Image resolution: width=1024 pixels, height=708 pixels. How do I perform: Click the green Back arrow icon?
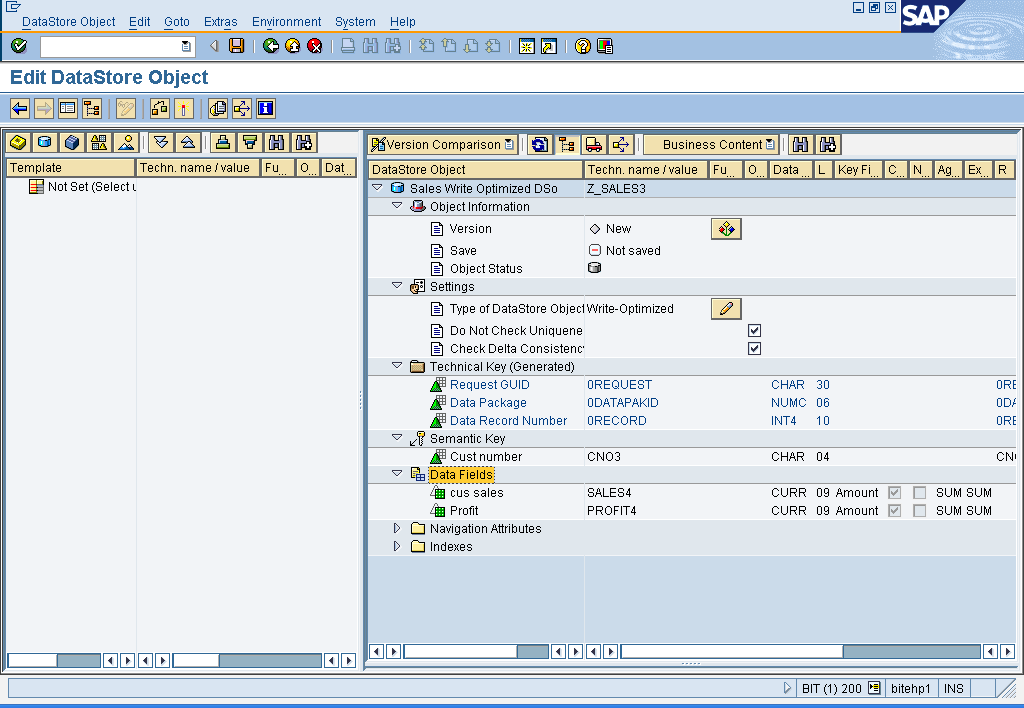click(270, 46)
